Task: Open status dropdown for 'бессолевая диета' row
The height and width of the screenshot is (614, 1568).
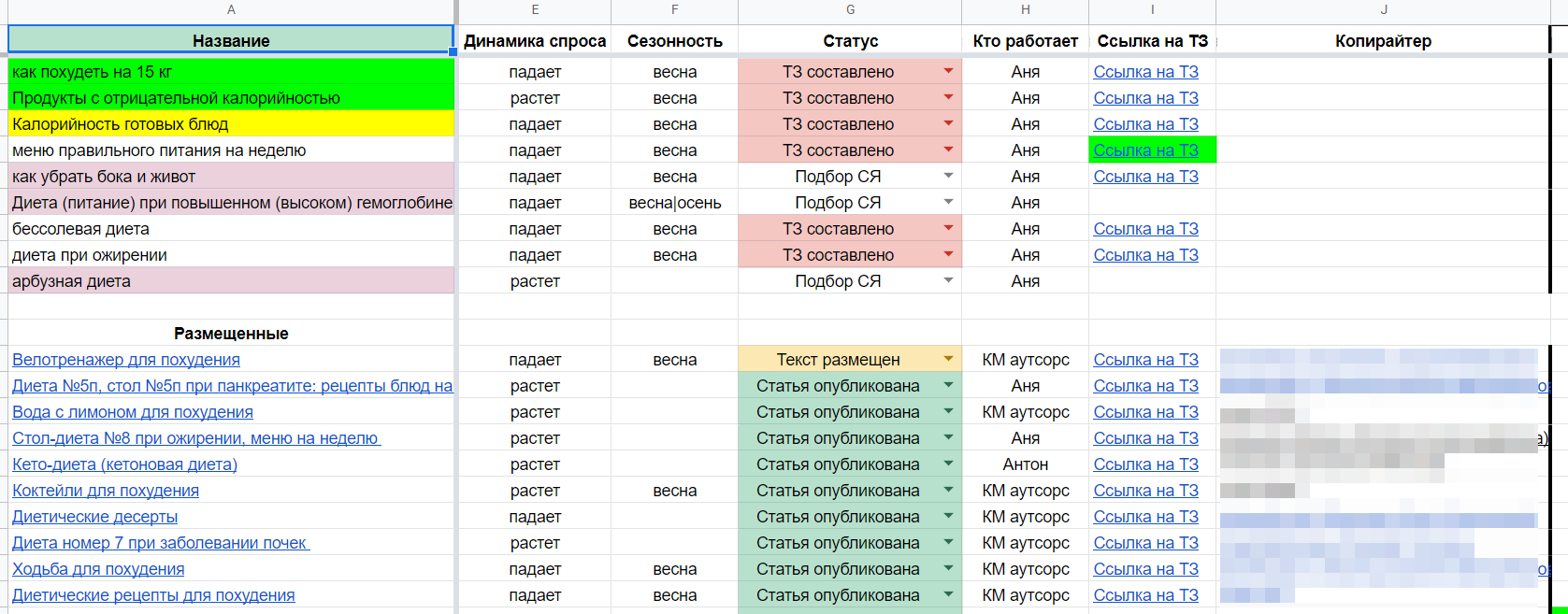Action: click(x=948, y=228)
